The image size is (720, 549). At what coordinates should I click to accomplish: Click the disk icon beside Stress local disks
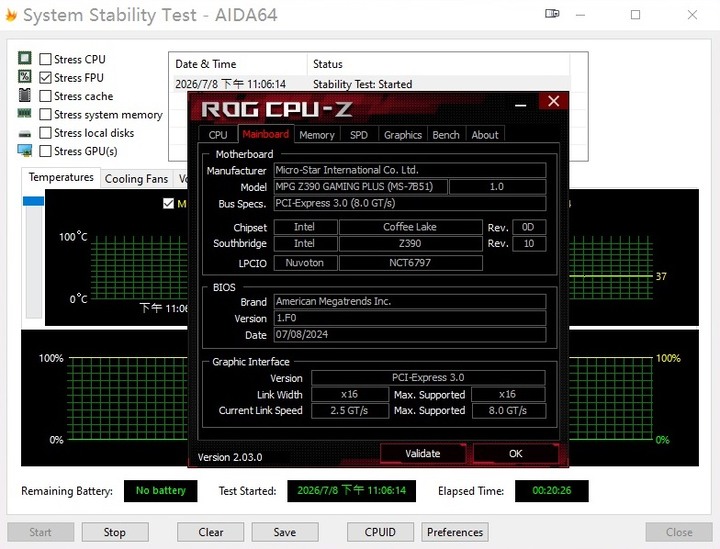click(x=25, y=134)
